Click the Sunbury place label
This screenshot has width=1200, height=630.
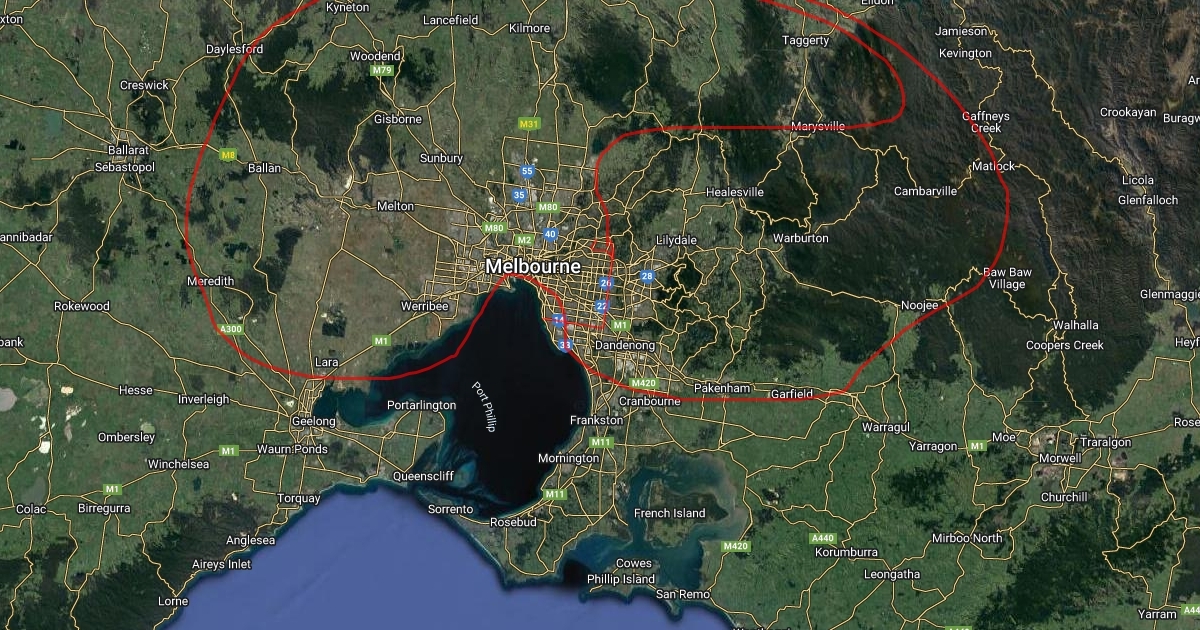pyautogui.click(x=441, y=158)
